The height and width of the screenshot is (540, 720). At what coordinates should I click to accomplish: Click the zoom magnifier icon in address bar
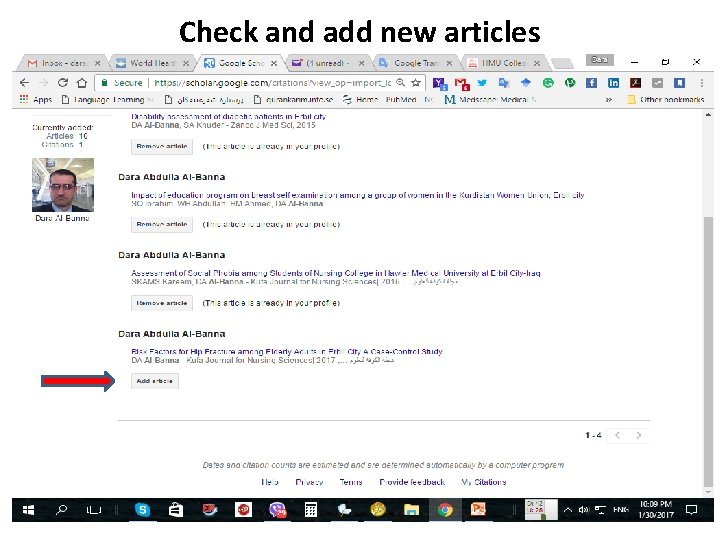[401, 83]
